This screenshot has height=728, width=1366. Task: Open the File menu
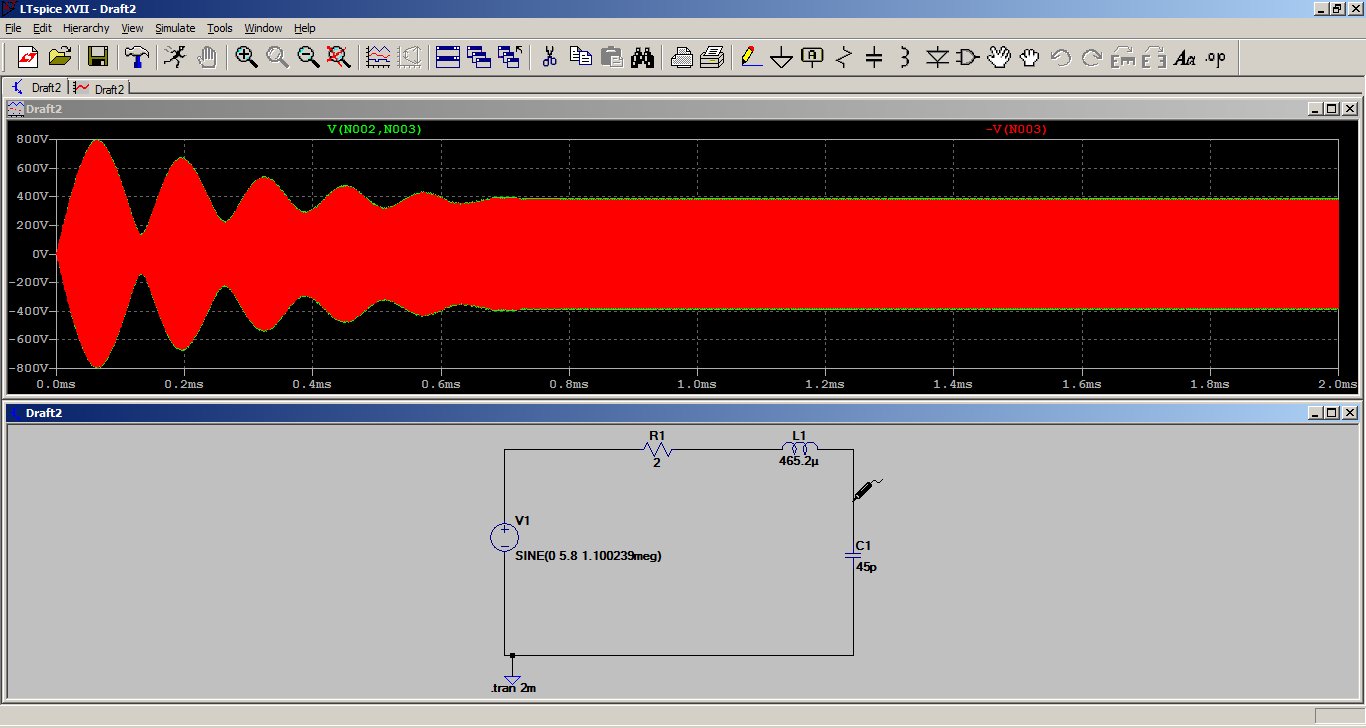pyautogui.click(x=13, y=28)
